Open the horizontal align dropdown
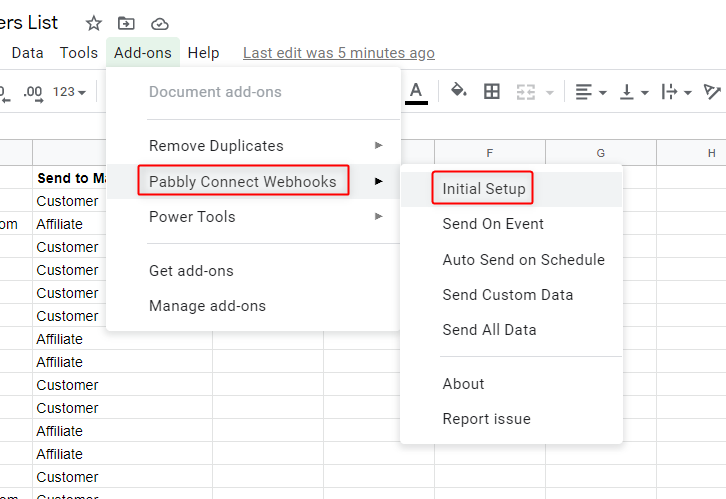Viewport: 726px width, 499px height. (x=590, y=92)
